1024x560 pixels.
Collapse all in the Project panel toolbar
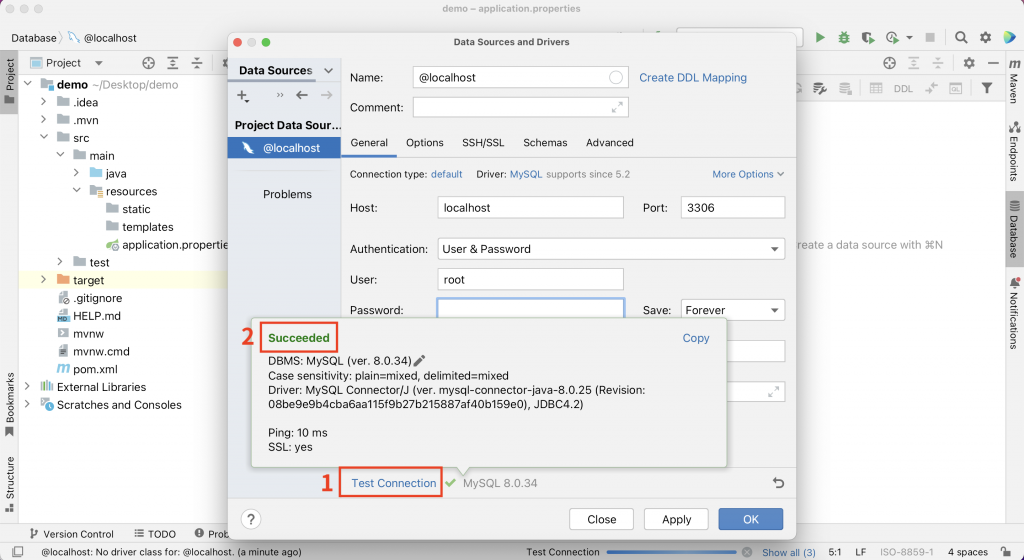click(x=197, y=63)
